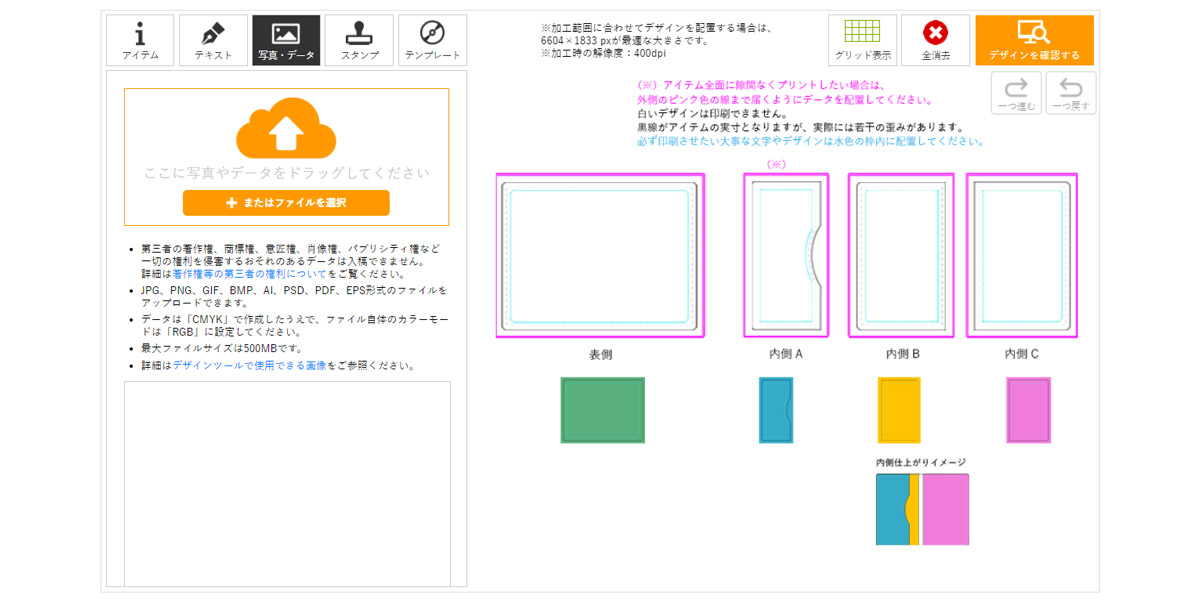Switch to the 写真・データ tab
Image resolution: width=1200 pixels, height=600 pixels.
coord(286,40)
